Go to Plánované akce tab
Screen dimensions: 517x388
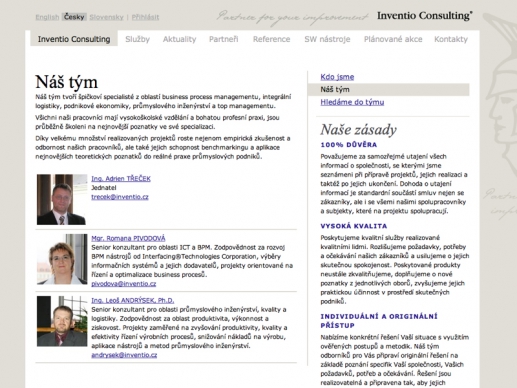click(x=393, y=39)
